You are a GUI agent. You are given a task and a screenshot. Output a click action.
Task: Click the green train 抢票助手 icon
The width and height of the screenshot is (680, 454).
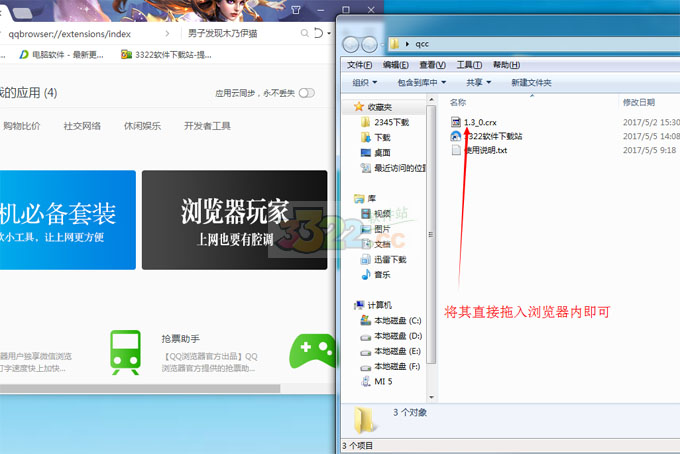125,352
